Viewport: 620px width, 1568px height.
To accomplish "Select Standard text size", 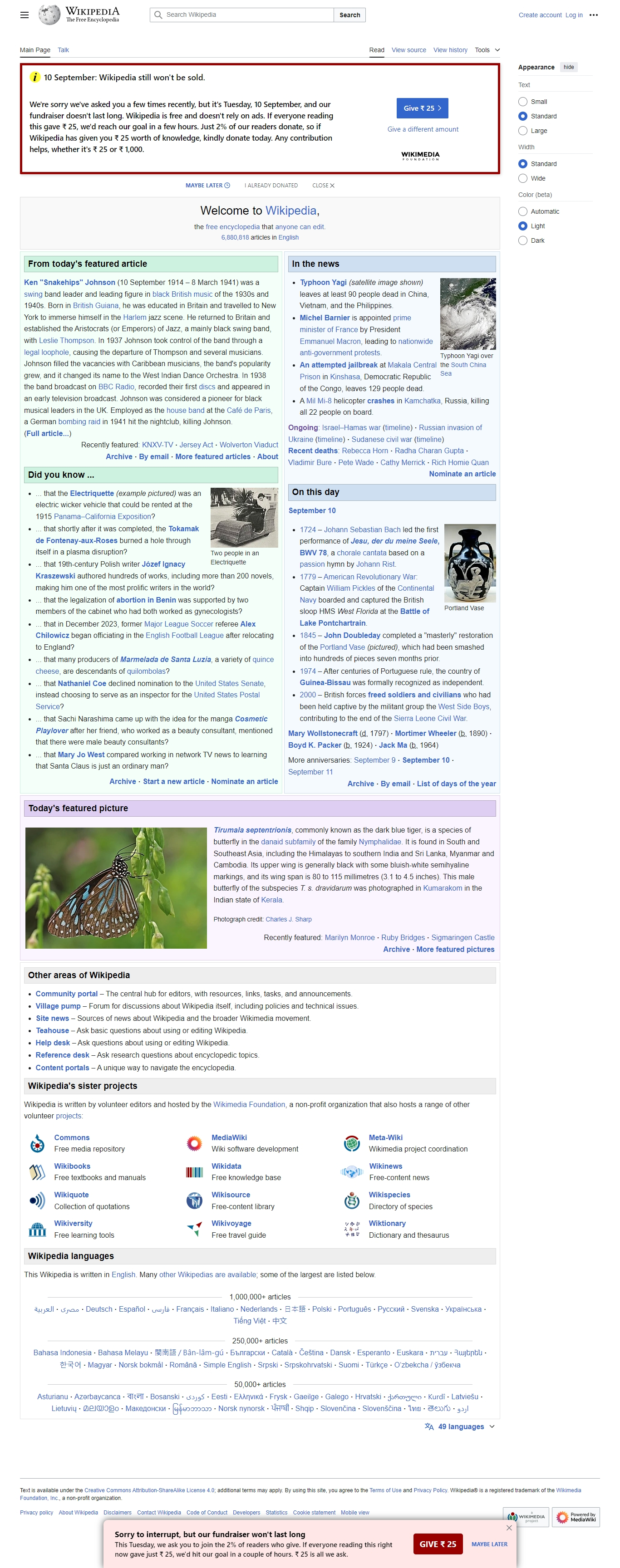I will [x=522, y=116].
